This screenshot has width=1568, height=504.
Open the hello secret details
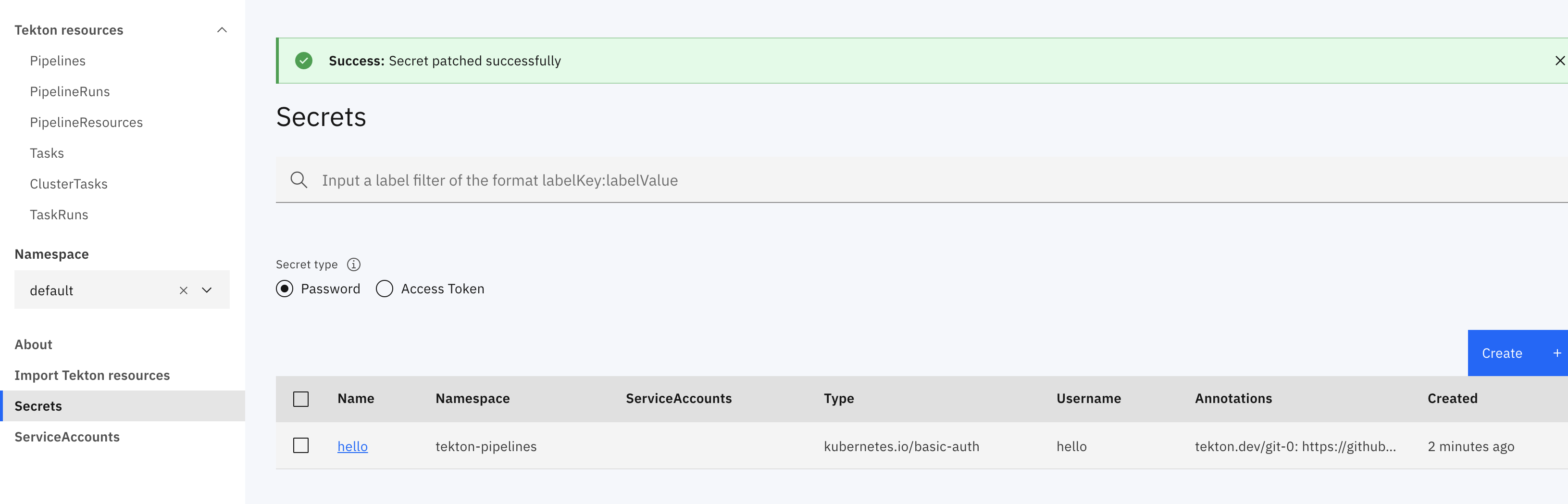click(352, 445)
